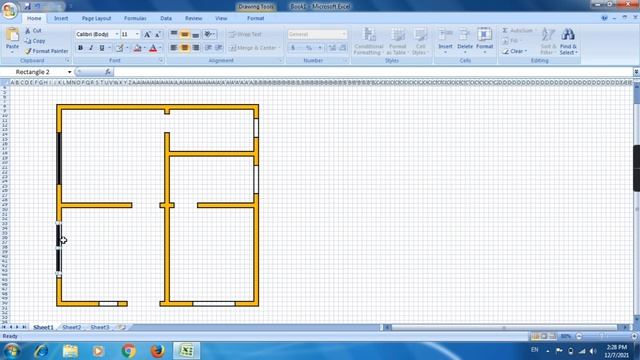Open the Name Box dropdown arrow
The height and width of the screenshot is (360, 640).
point(69,72)
